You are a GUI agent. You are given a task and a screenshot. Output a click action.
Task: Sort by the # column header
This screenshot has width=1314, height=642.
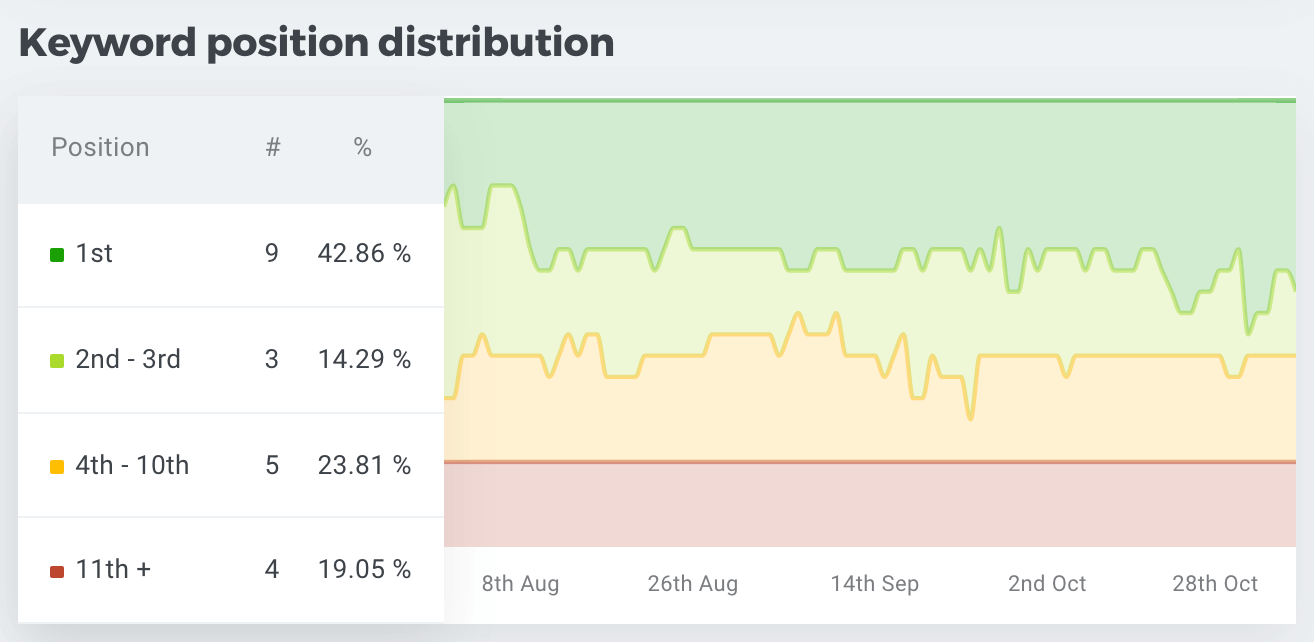[272, 148]
